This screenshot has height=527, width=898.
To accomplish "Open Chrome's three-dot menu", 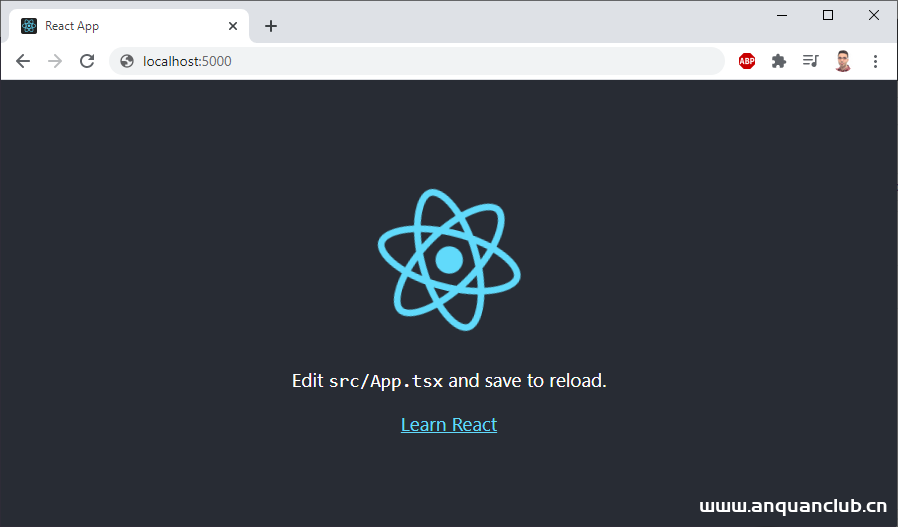I will click(875, 61).
